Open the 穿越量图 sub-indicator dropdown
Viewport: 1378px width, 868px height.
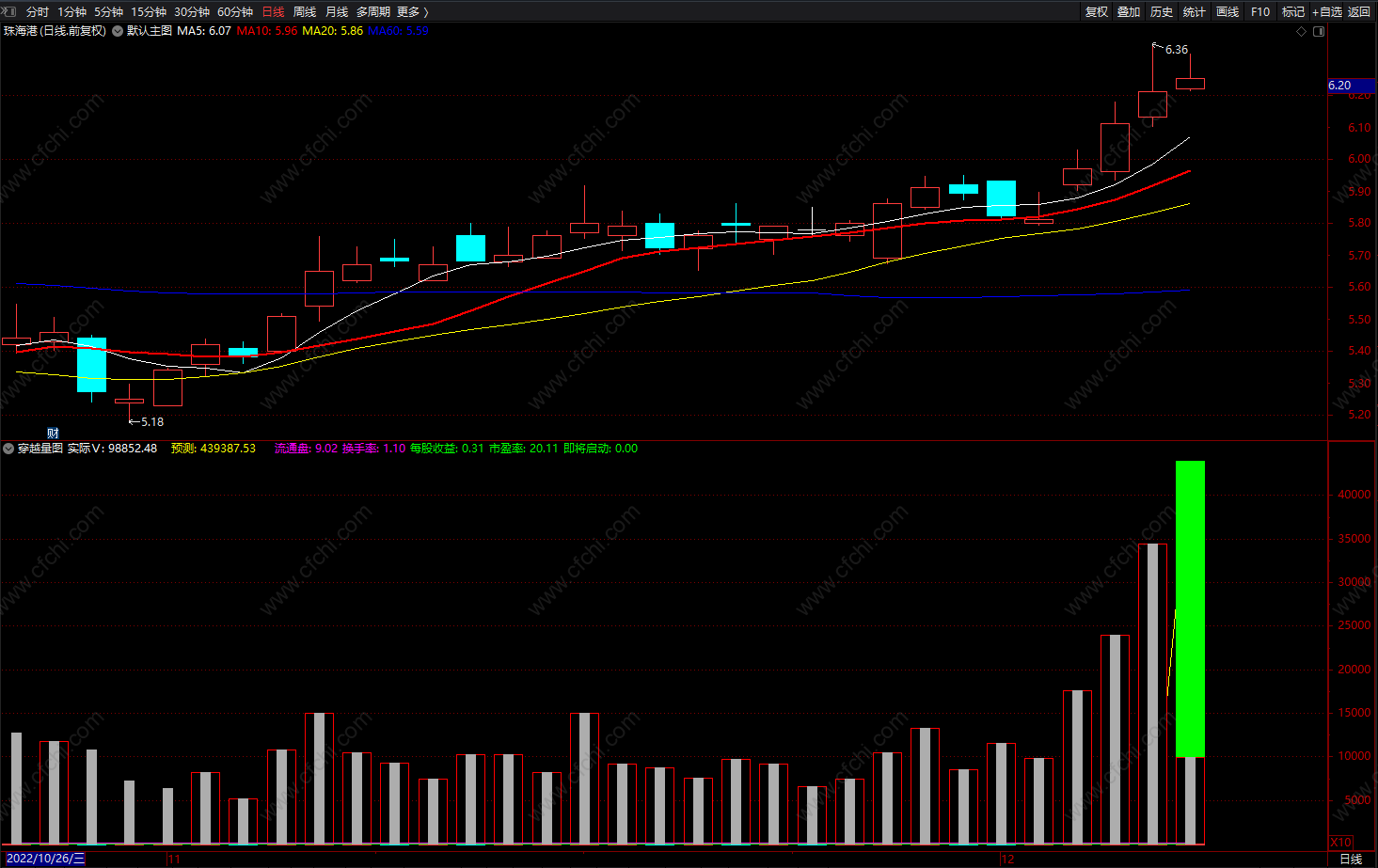pos(8,449)
